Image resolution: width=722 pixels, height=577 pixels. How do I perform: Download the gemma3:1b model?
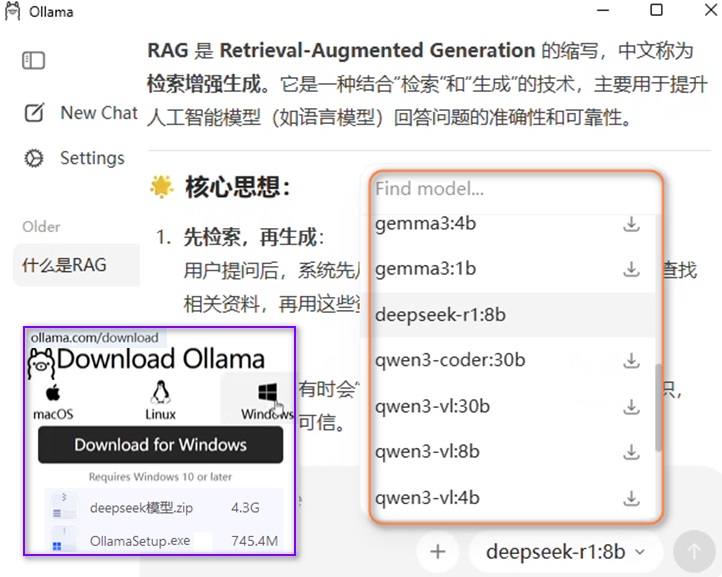pyautogui.click(x=631, y=269)
